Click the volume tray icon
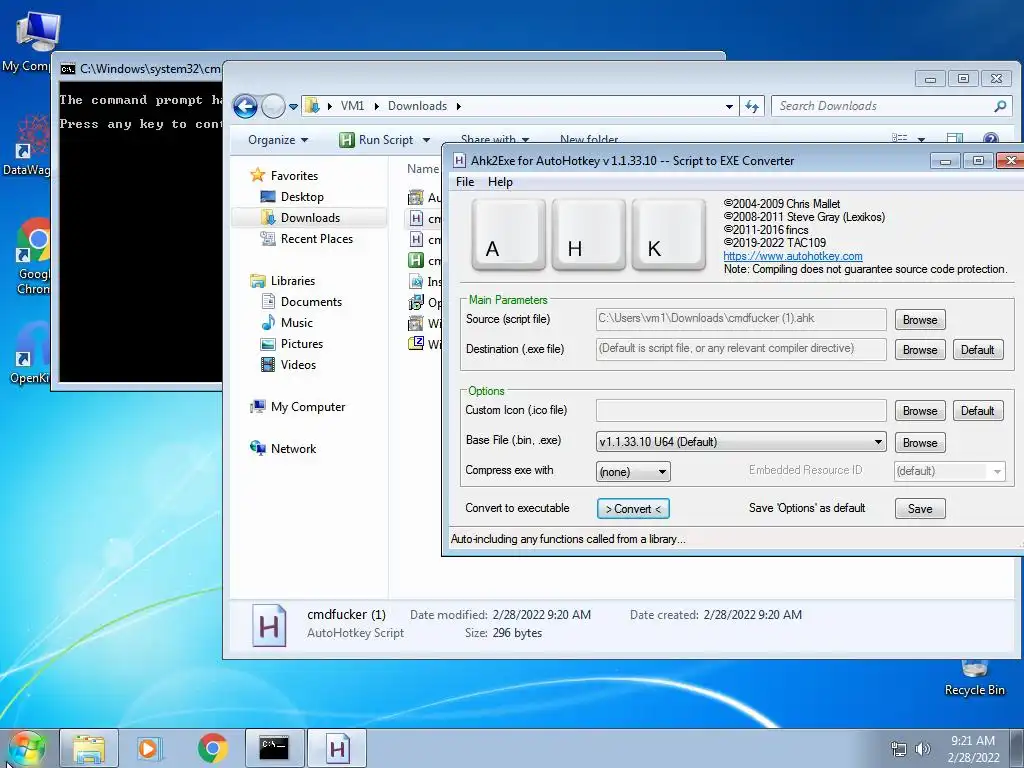1024x768 pixels. (922, 748)
